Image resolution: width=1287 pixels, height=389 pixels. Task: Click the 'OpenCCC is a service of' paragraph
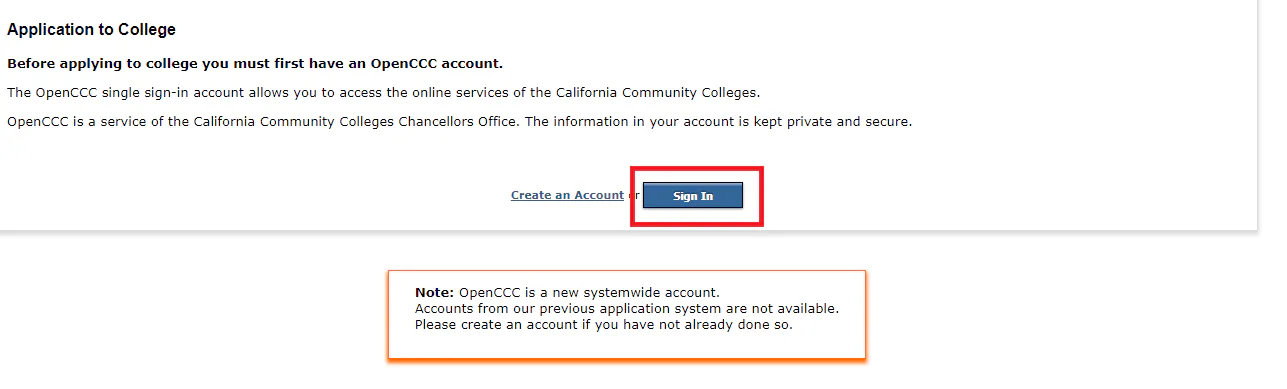click(460, 122)
